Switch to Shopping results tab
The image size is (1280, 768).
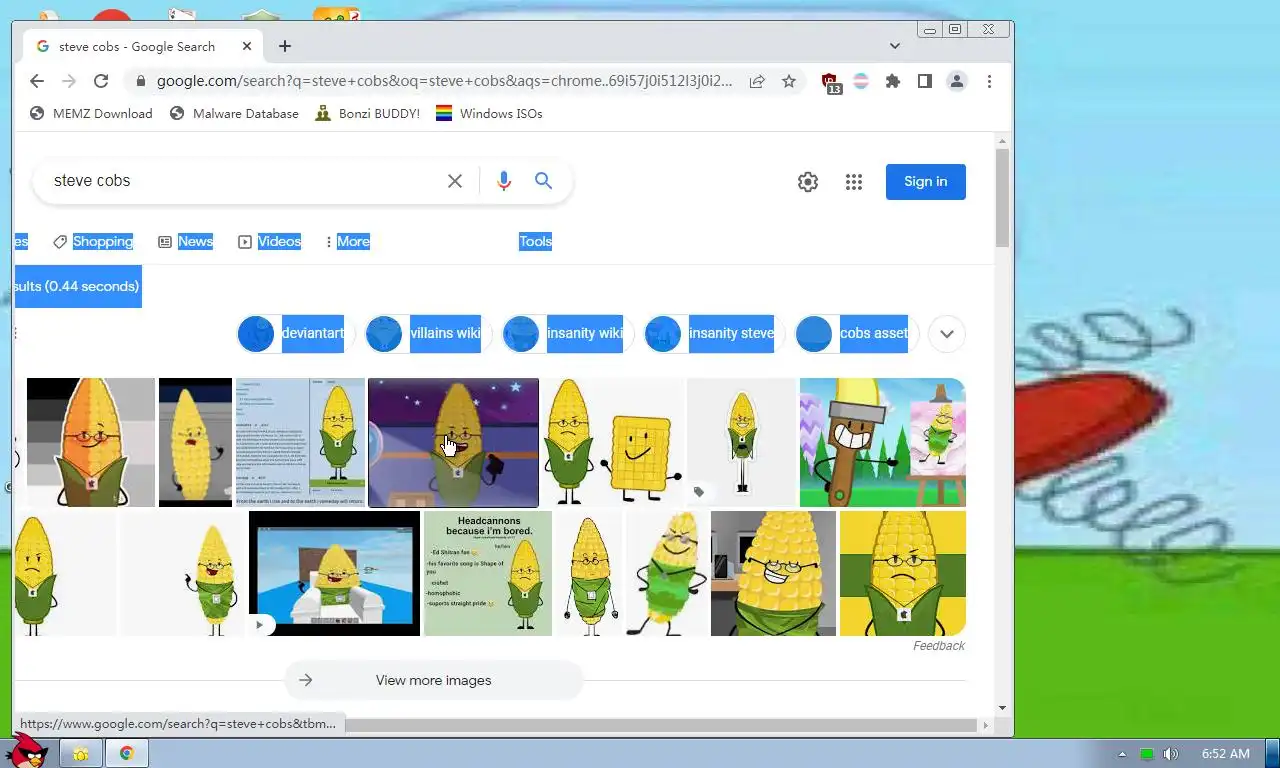point(93,241)
